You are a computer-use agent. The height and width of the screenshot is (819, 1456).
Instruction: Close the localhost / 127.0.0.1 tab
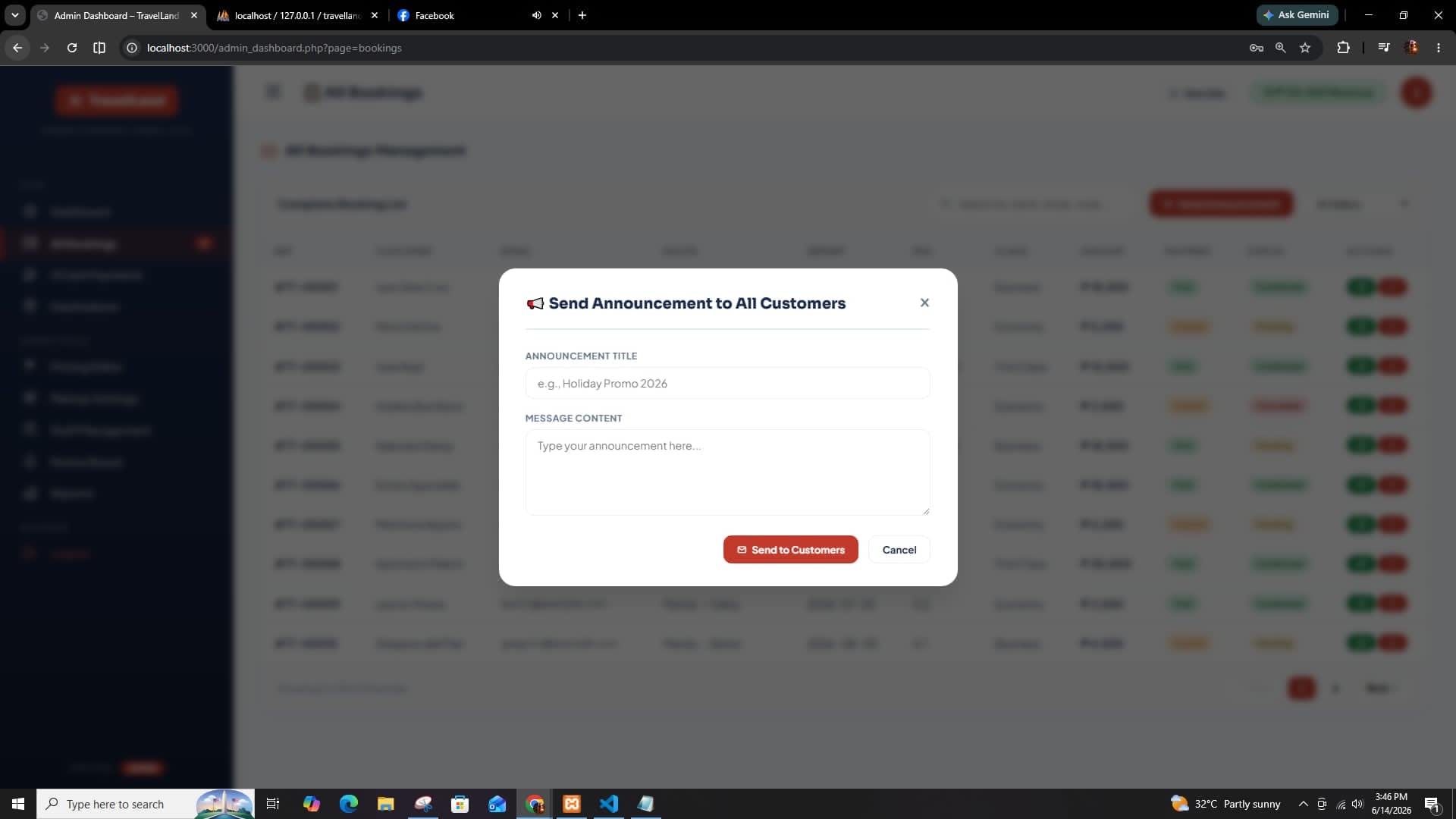click(x=375, y=15)
